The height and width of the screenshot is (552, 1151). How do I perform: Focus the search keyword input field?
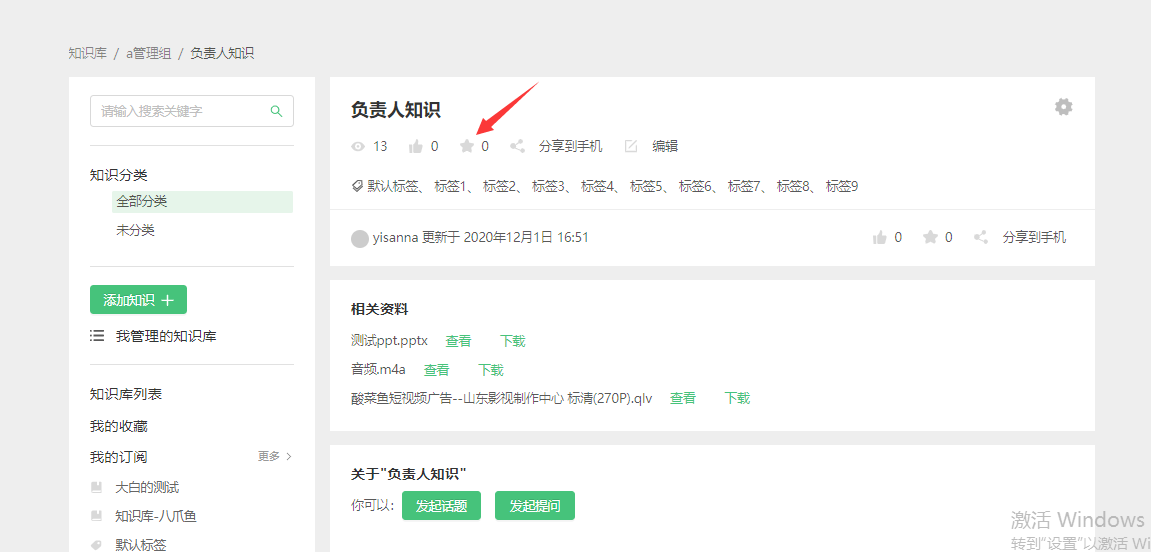pyautogui.click(x=192, y=111)
